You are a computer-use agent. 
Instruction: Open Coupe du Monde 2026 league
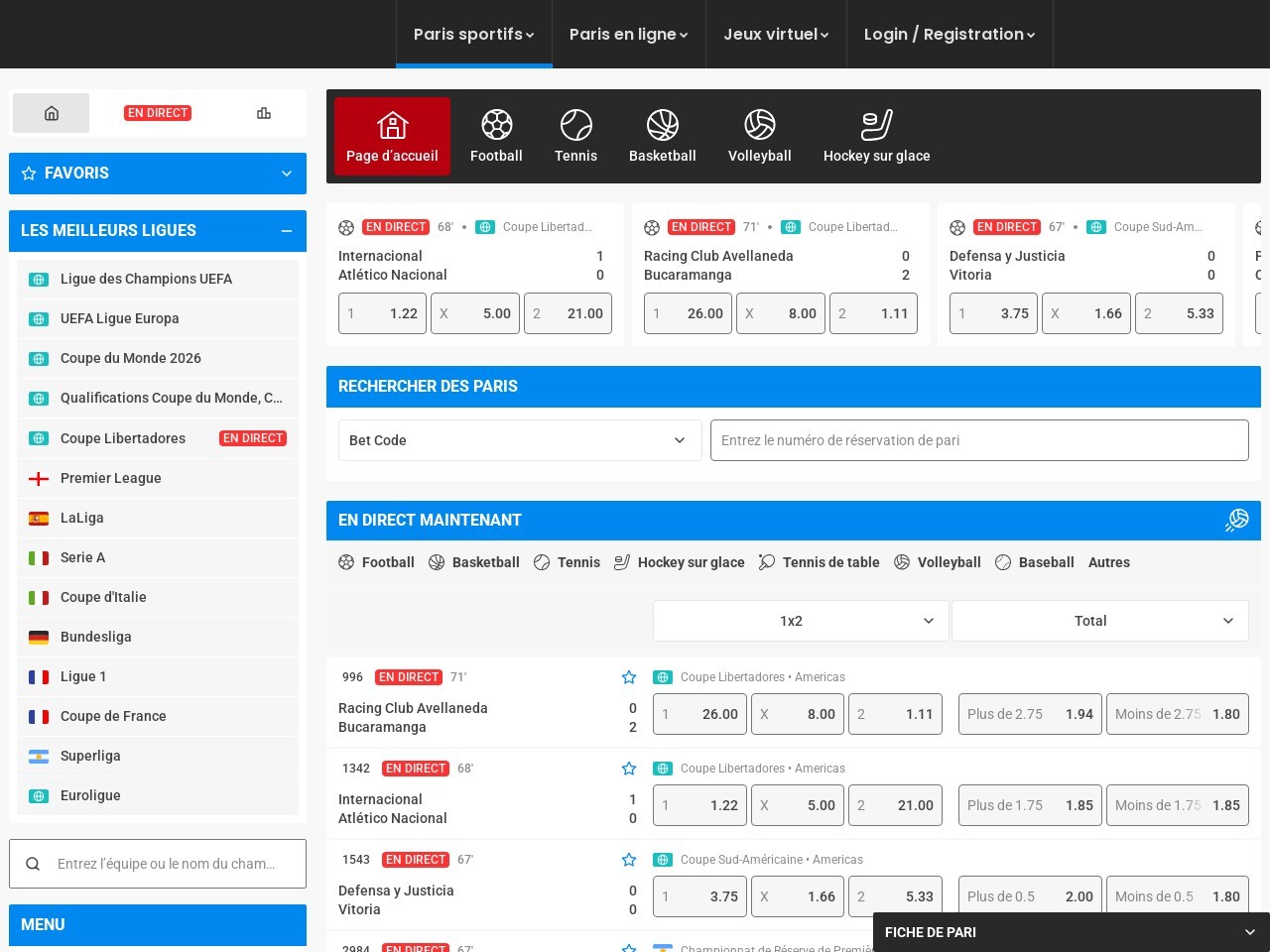pyautogui.click(x=158, y=359)
